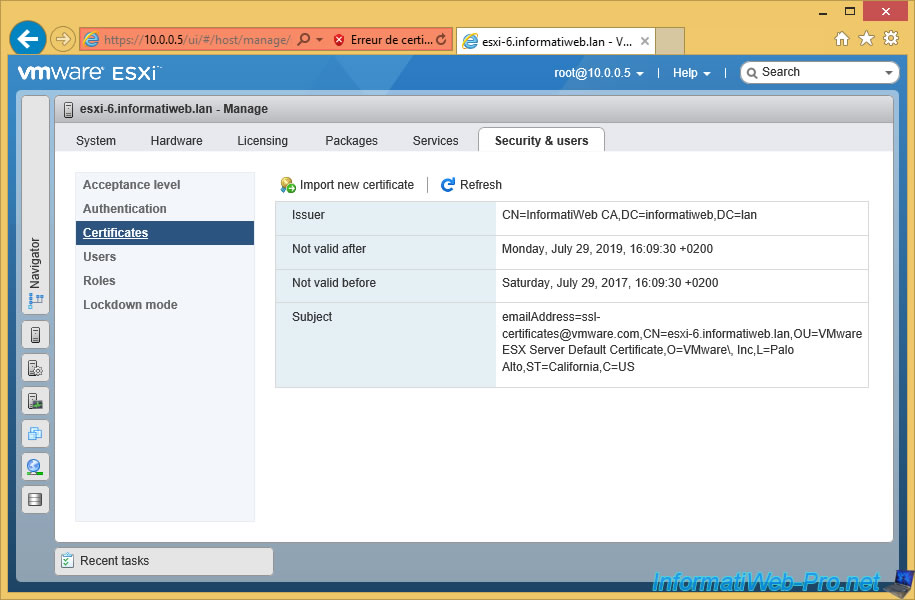Switch to the Hardware tab

coord(176,141)
